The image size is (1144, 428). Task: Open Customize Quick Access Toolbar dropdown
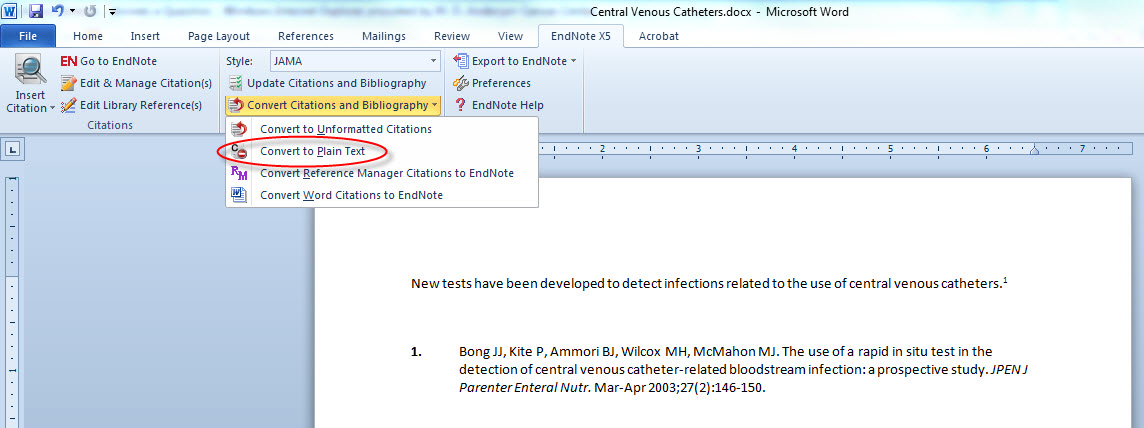tap(112, 12)
